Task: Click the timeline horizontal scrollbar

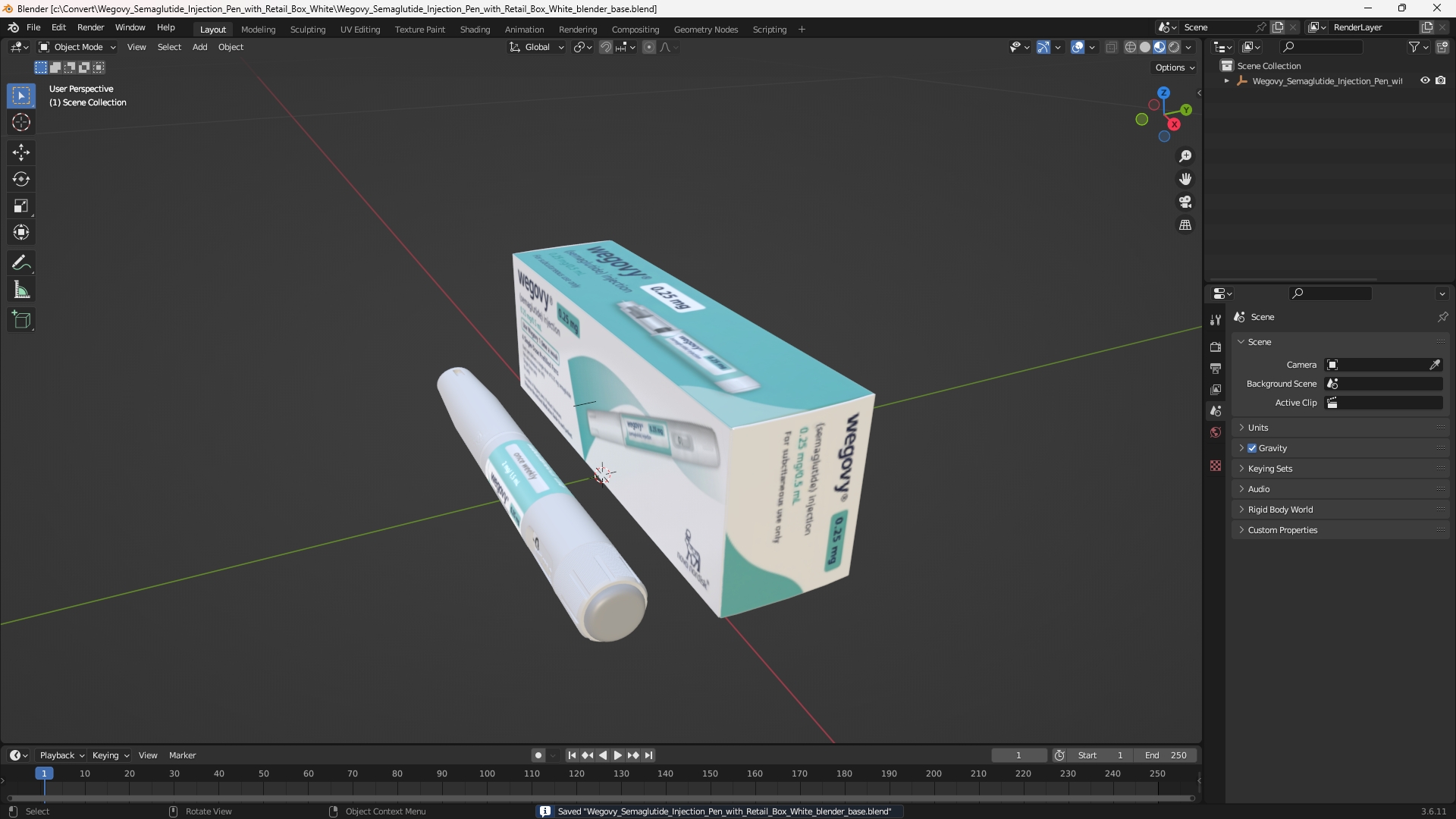Action: (601, 798)
